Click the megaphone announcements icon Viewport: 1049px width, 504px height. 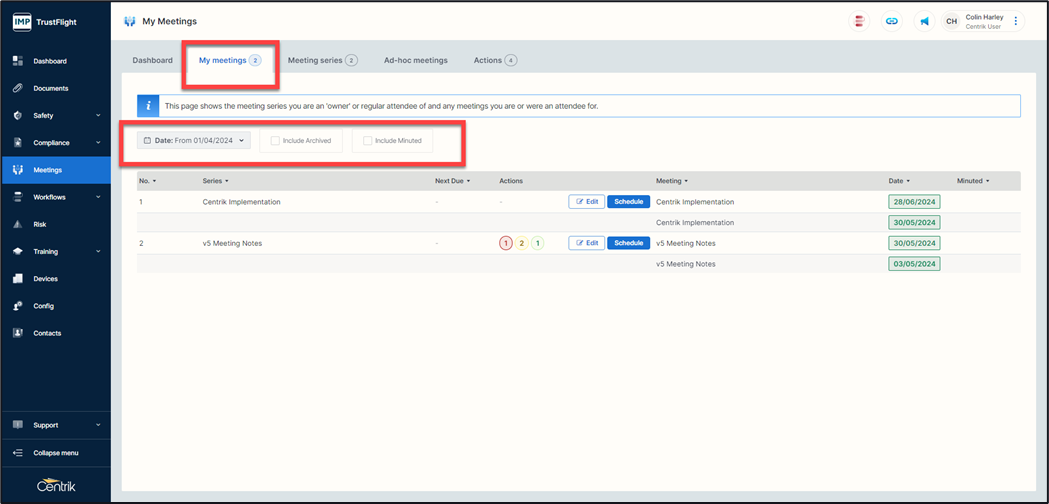[x=924, y=21]
